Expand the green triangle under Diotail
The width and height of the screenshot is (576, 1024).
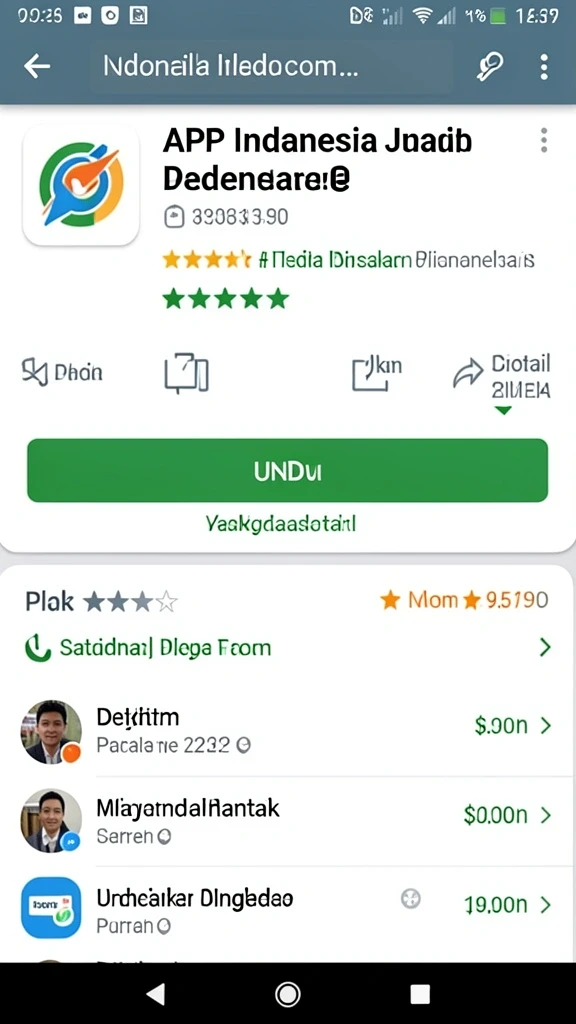pos(502,411)
